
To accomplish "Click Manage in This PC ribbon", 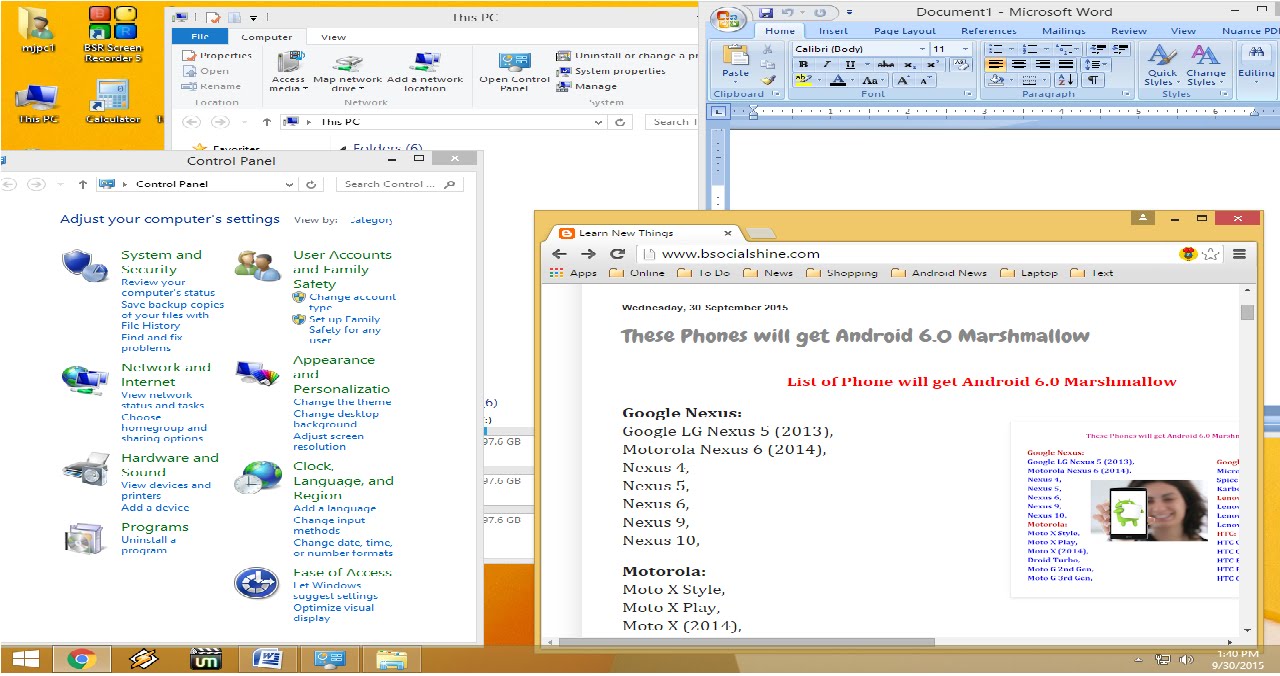I will [588, 86].
